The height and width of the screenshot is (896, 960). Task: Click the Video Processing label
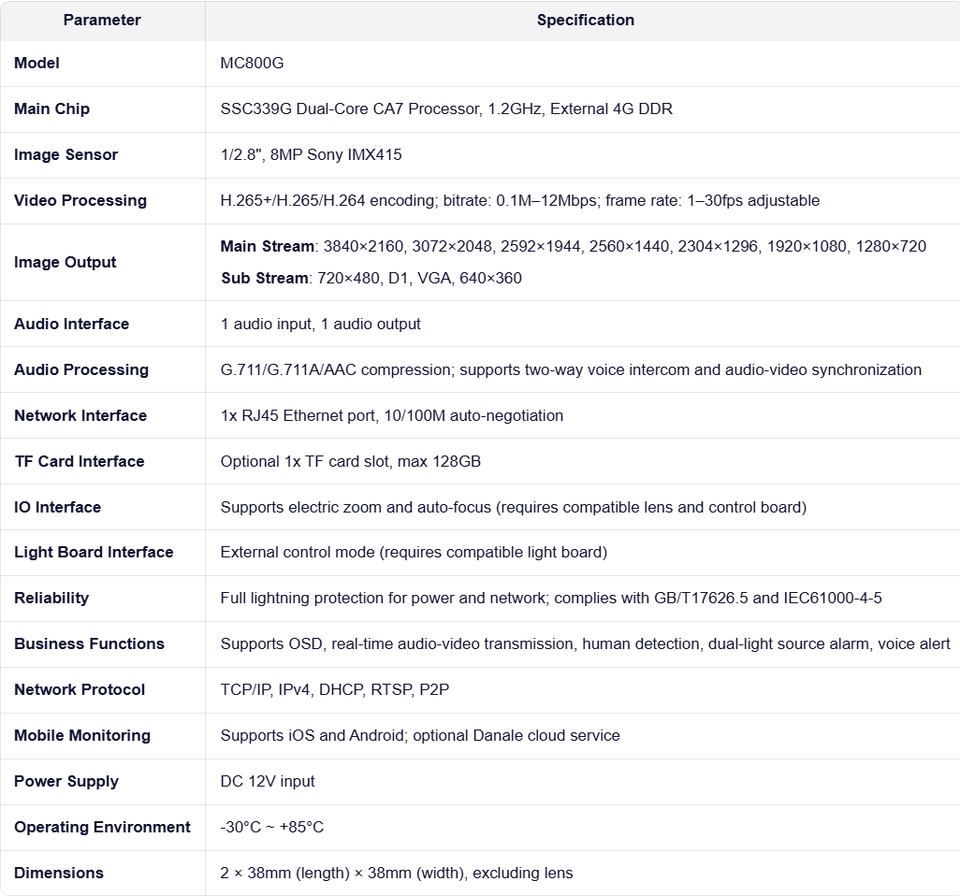tap(80, 201)
